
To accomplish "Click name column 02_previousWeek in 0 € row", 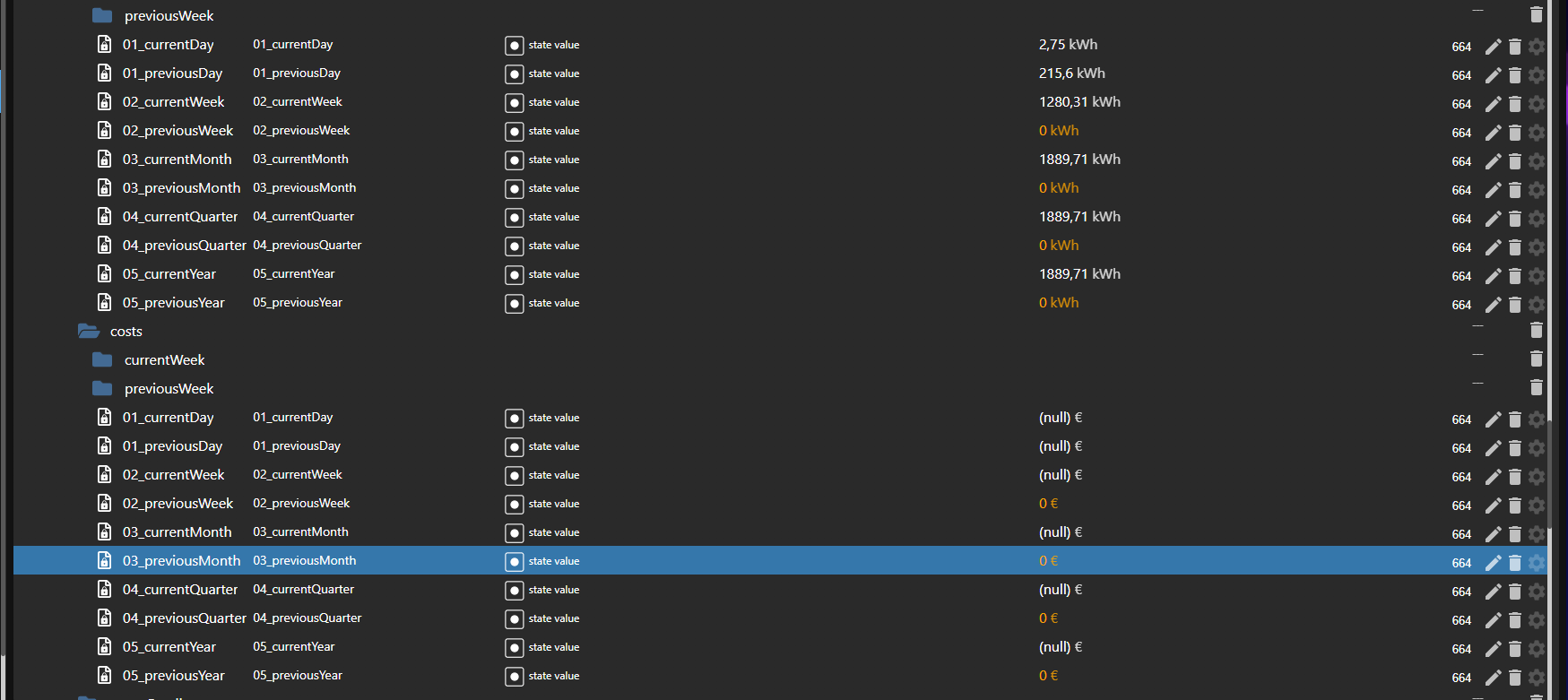I will pyautogui.click(x=301, y=503).
